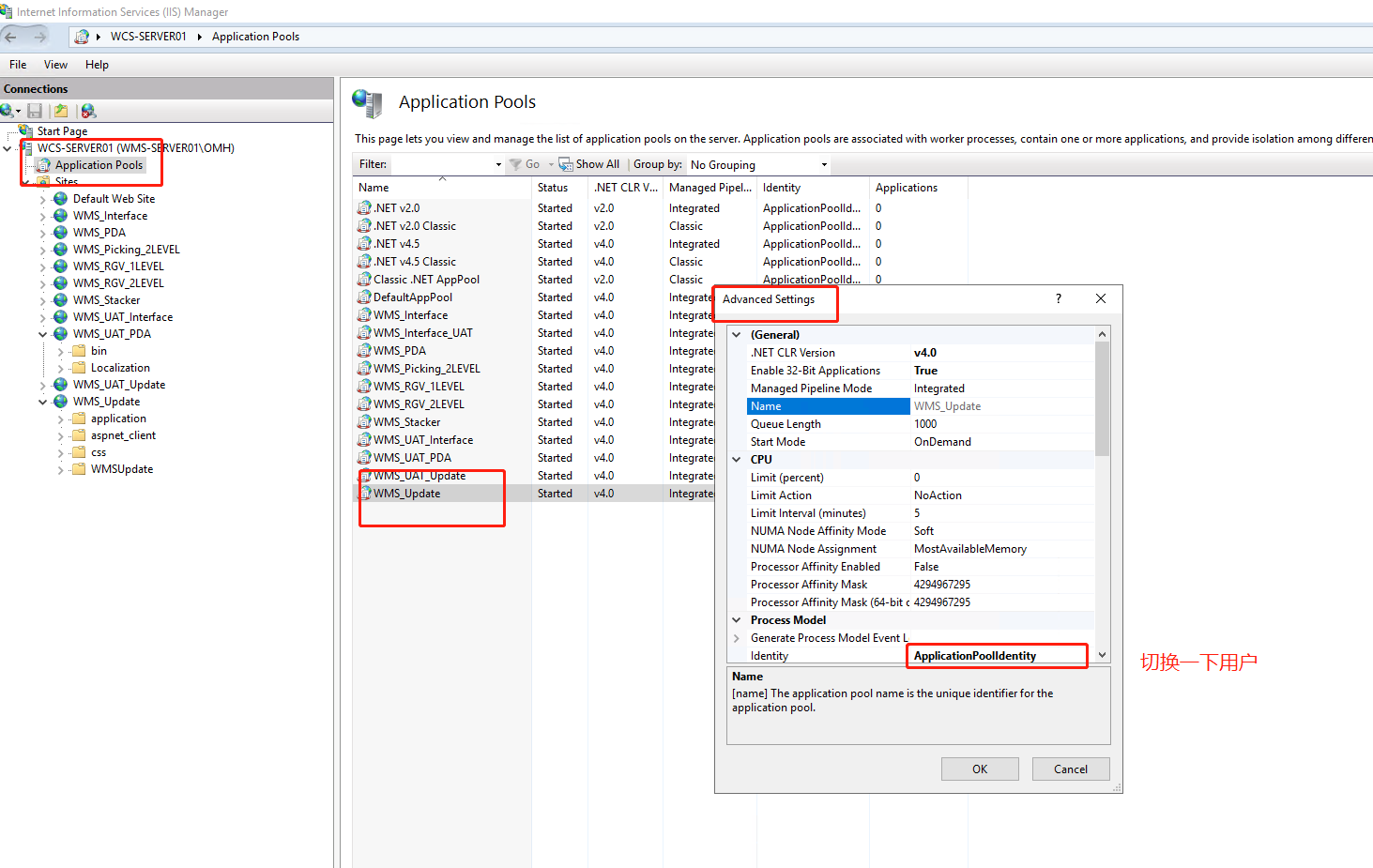Click the Show All icon
Viewport: 1373px width, 868px height.
566,164
